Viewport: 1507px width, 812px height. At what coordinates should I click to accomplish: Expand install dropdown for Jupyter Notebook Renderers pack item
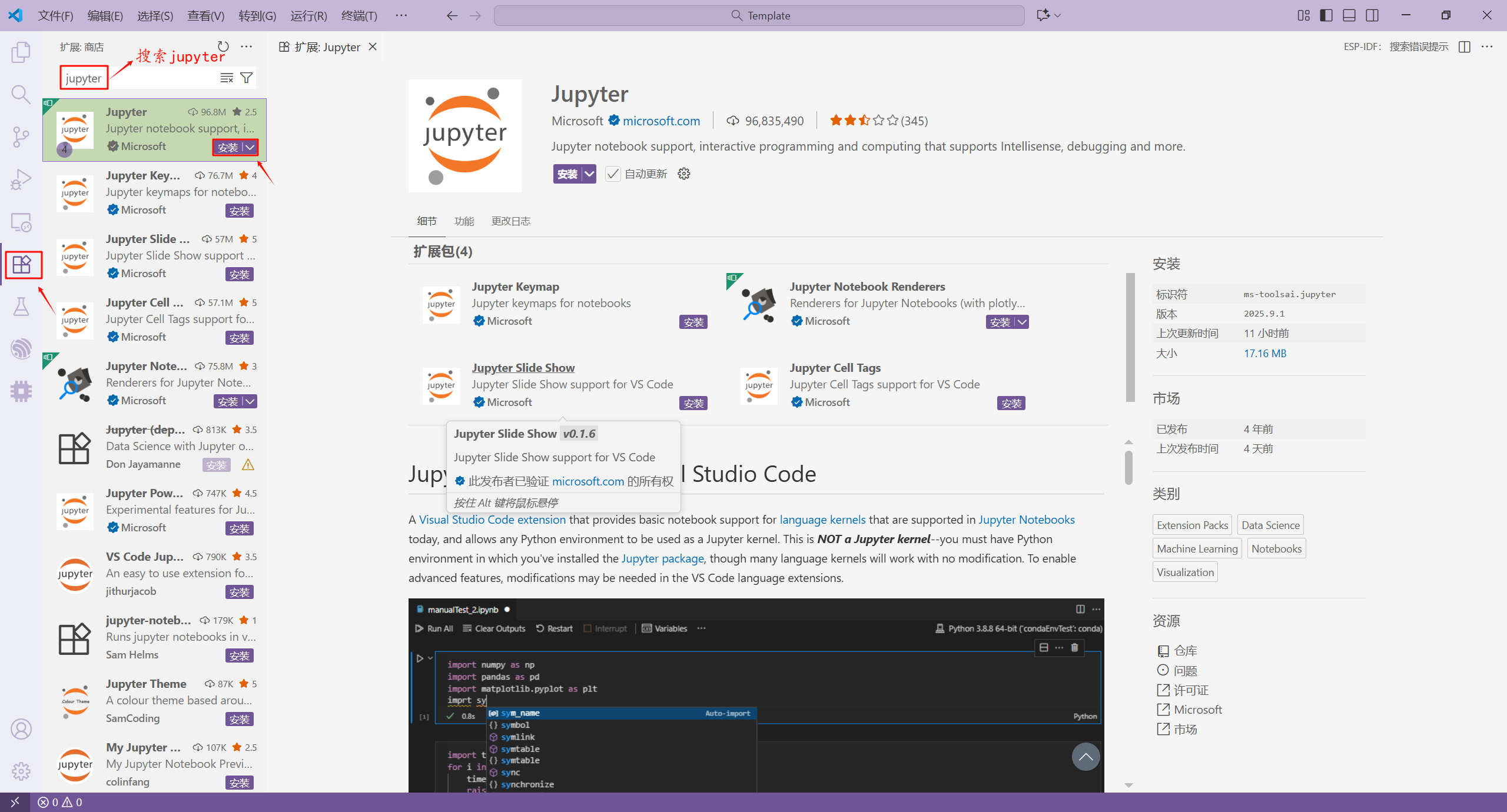click(x=1023, y=322)
